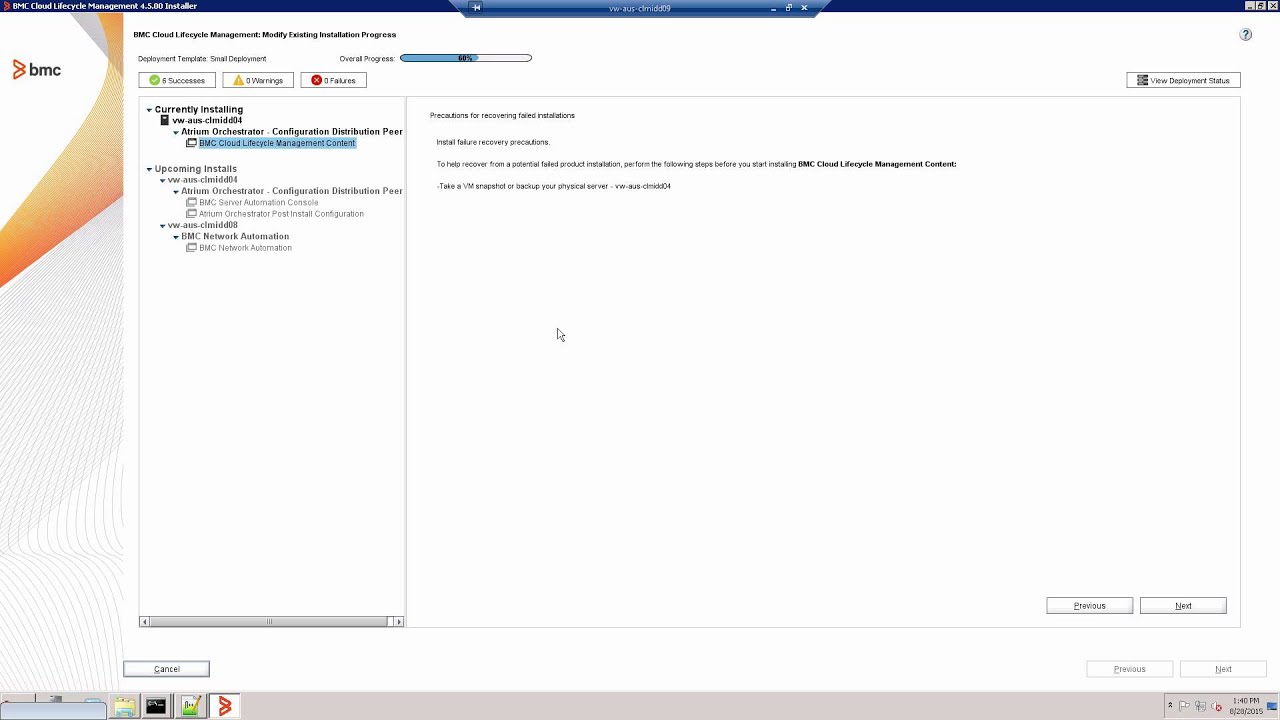Collapse vw-aus-clmidd04 under Upcoming Installs

pos(163,181)
